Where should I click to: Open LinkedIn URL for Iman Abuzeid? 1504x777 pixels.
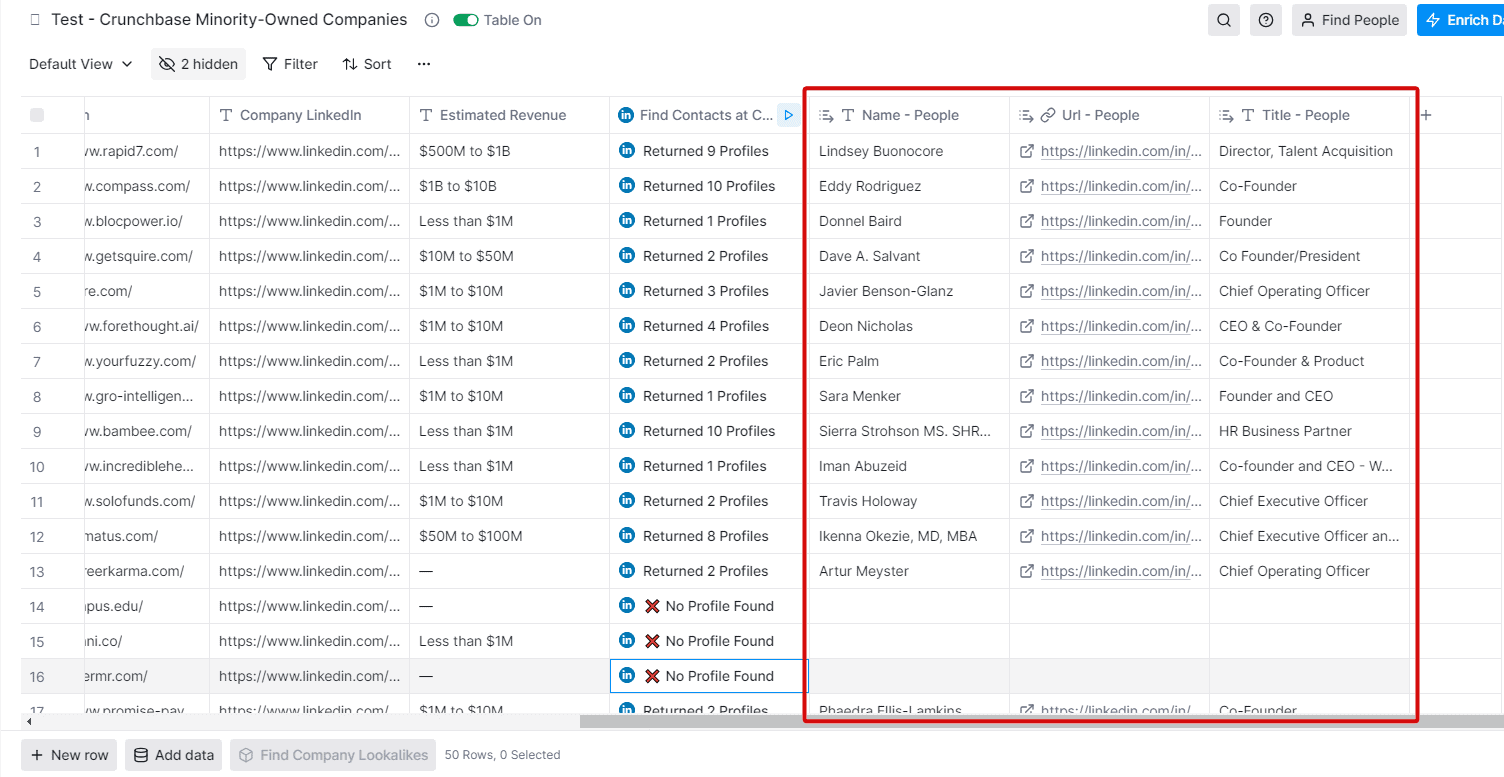tap(1121, 466)
